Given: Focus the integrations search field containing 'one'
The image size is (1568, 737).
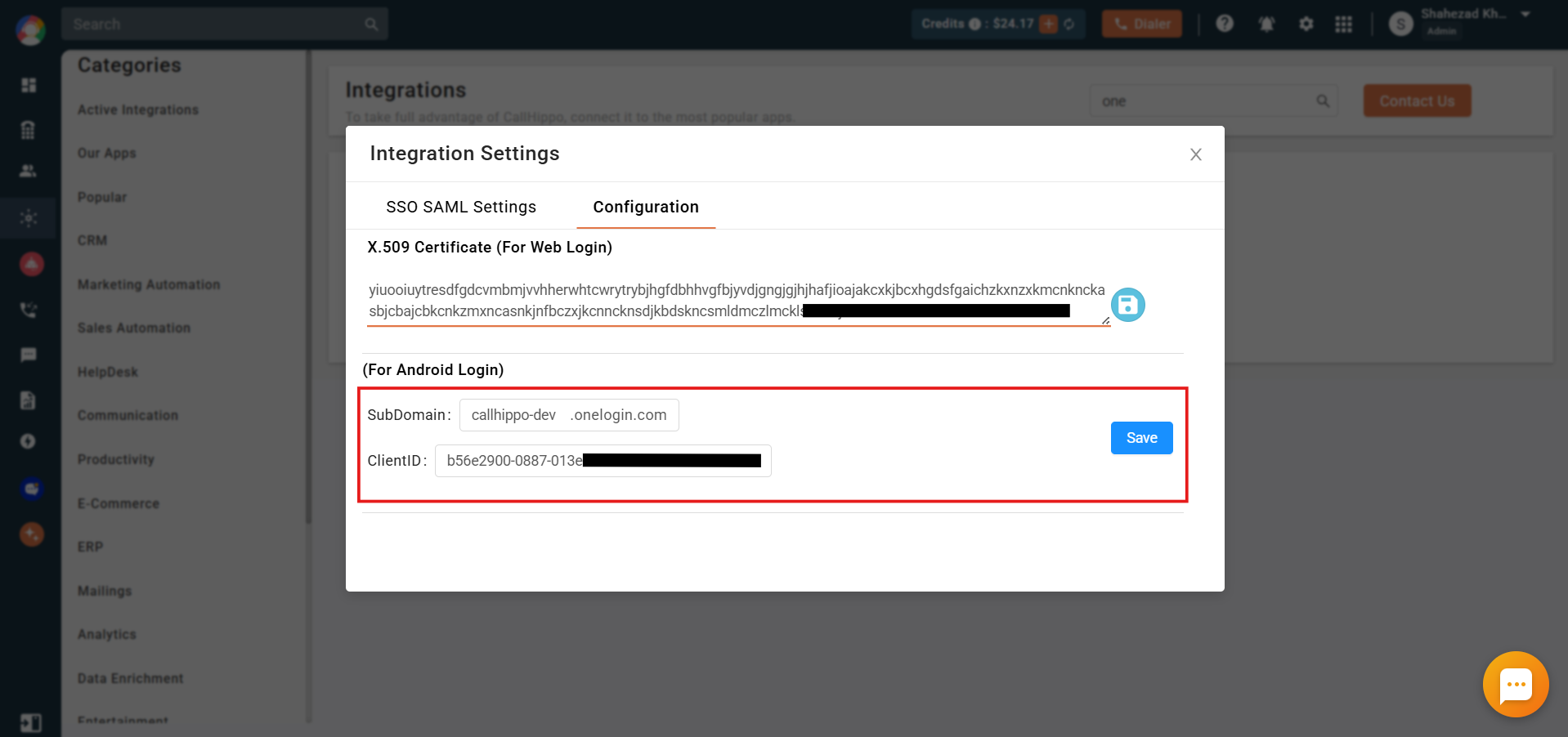Looking at the screenshot, I should coord(1213,101).
